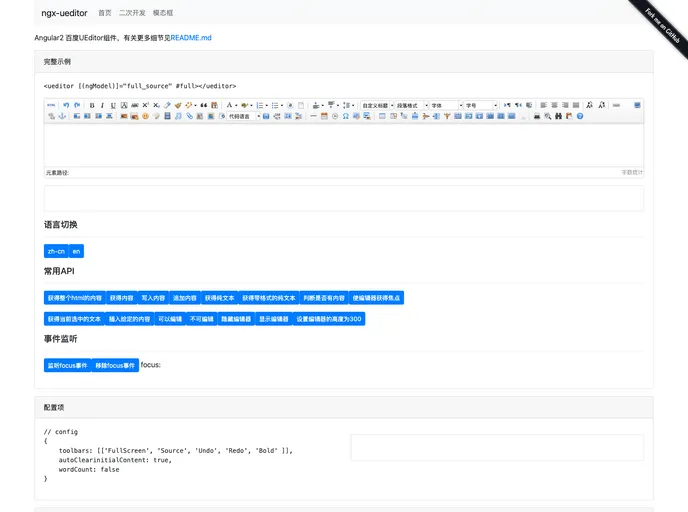Open the 段落格式 dropdown
Viewport: 688px width, 512px height.
(x=411, y=105)
